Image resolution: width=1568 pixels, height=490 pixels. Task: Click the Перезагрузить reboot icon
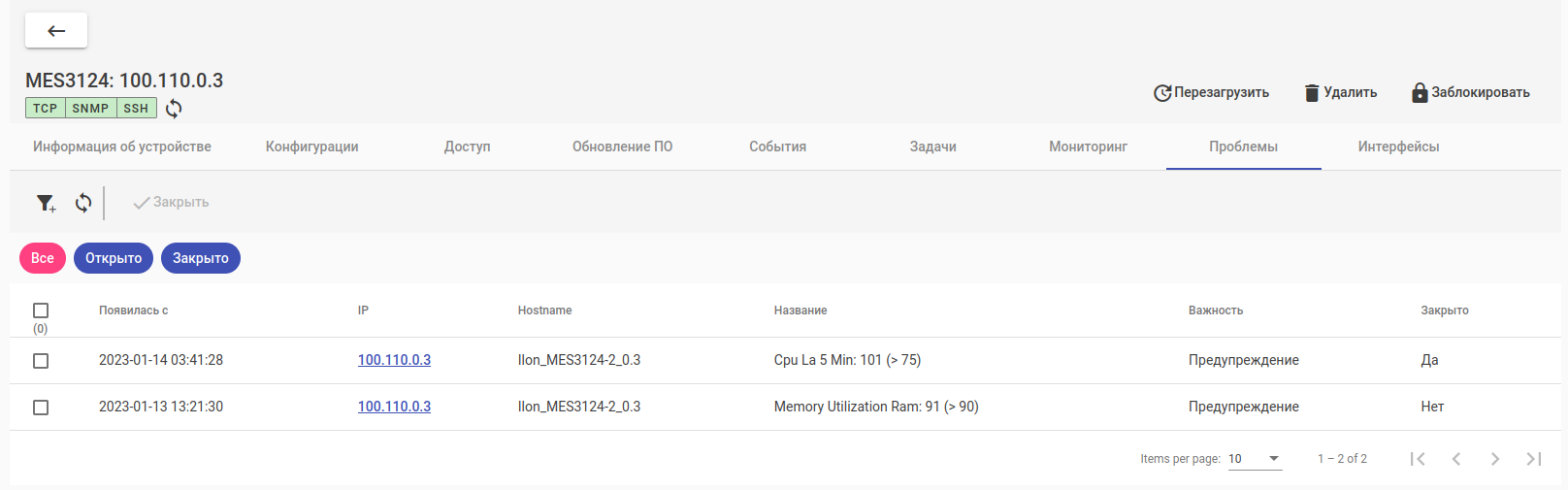pos(1162,93)
